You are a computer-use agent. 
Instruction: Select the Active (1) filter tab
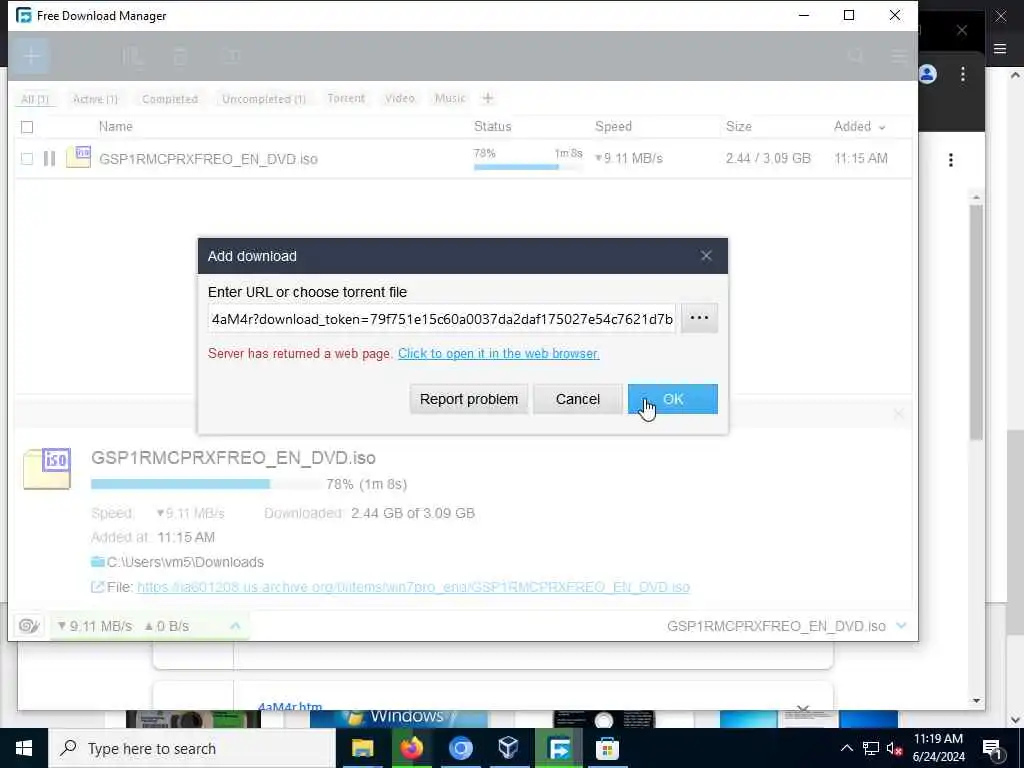(x=95, y=99)
